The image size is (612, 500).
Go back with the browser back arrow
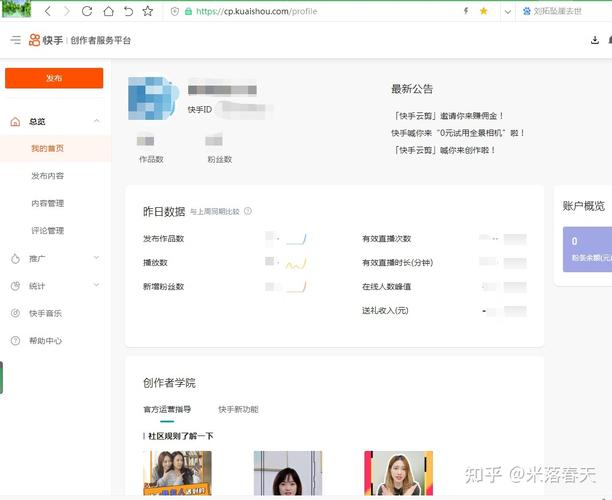[48, 11]
